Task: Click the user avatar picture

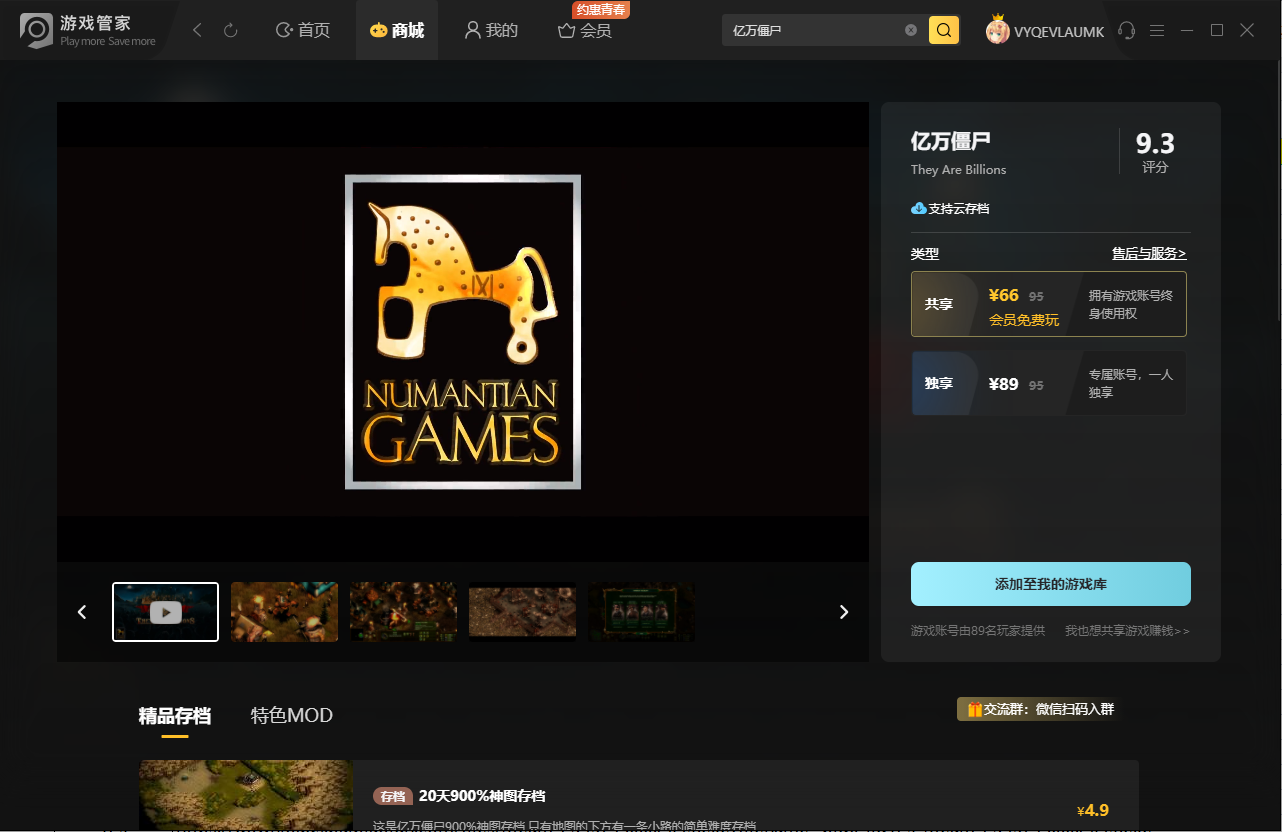Action: [x=997, y=30]
